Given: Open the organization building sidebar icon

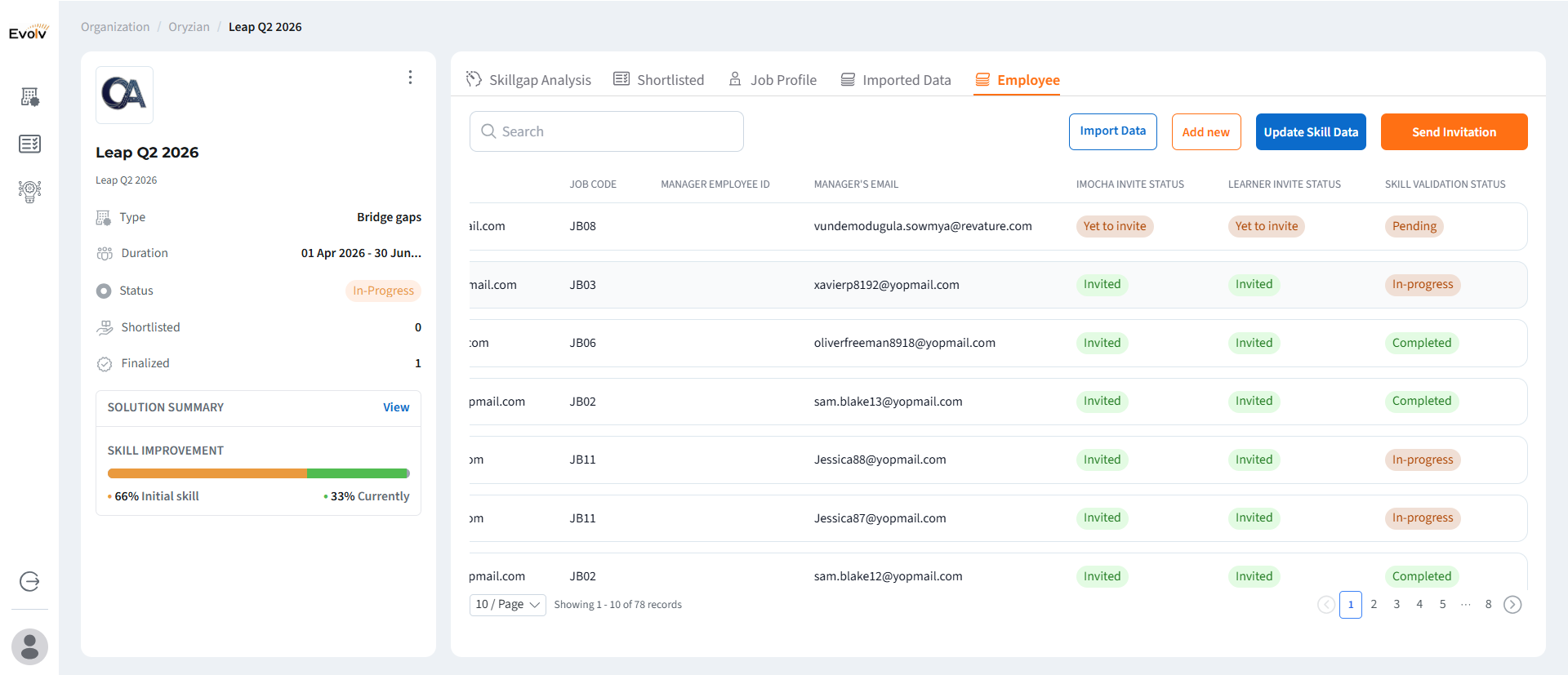Looking at the screenshot, I should click(30, 97).
